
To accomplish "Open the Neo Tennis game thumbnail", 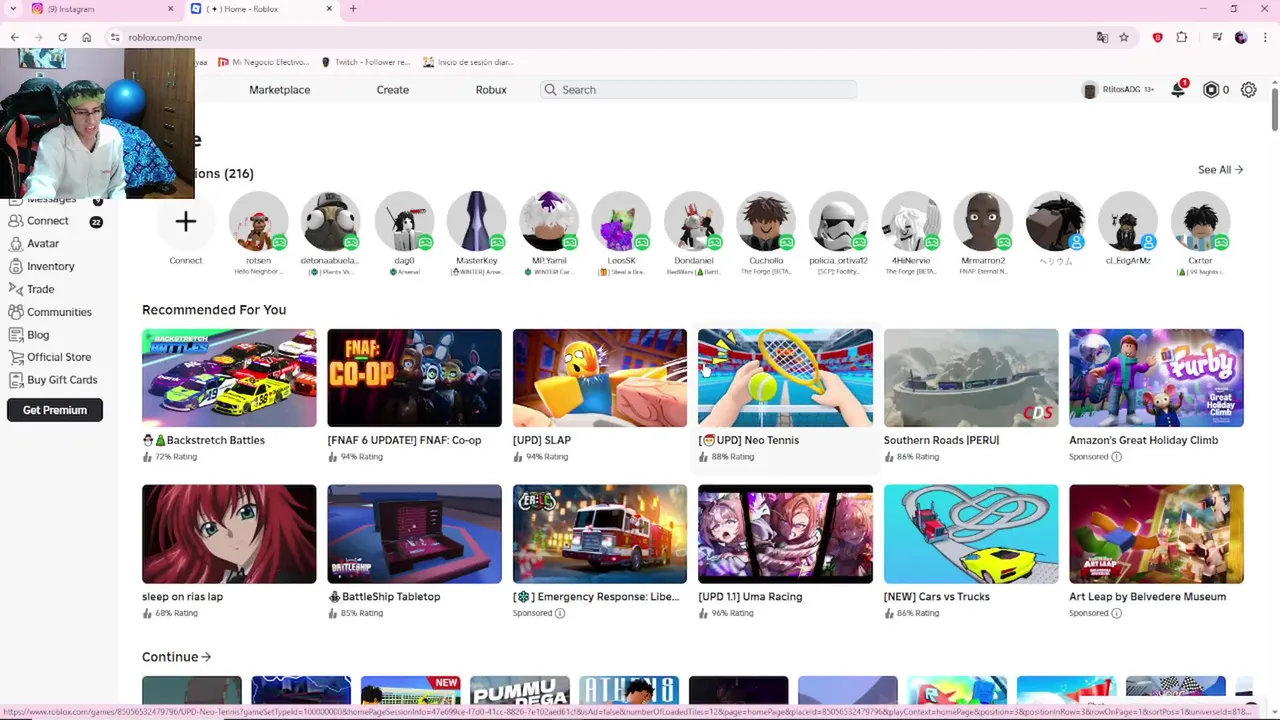I will point(785,378).
